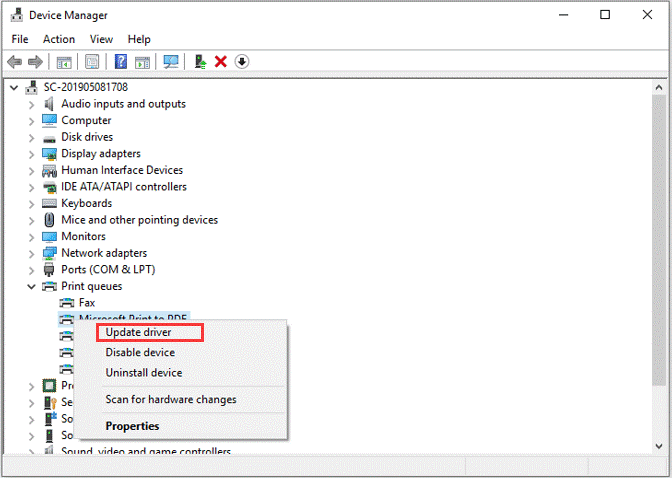The width and height of the screenshot is (672, 478).
Task: Expand the Audio inputs and outputs node
Action: (x=31, y=105)
